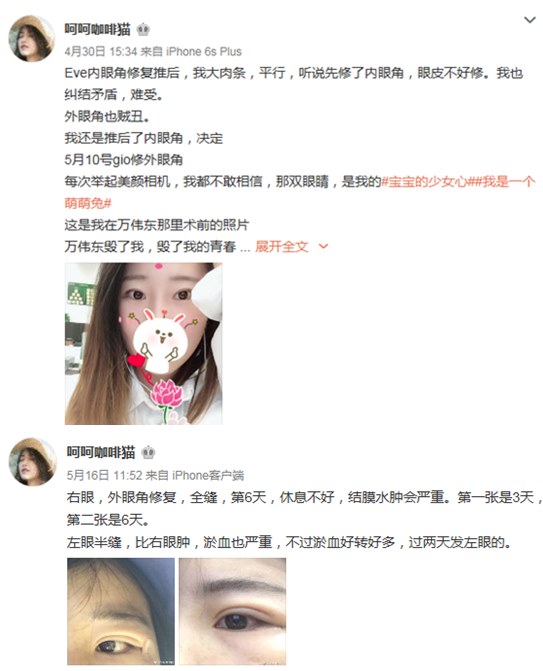Open the selfie photo with rabbit sticker
This screenshot has width=543, height=671.
click(x=143, y=344)
